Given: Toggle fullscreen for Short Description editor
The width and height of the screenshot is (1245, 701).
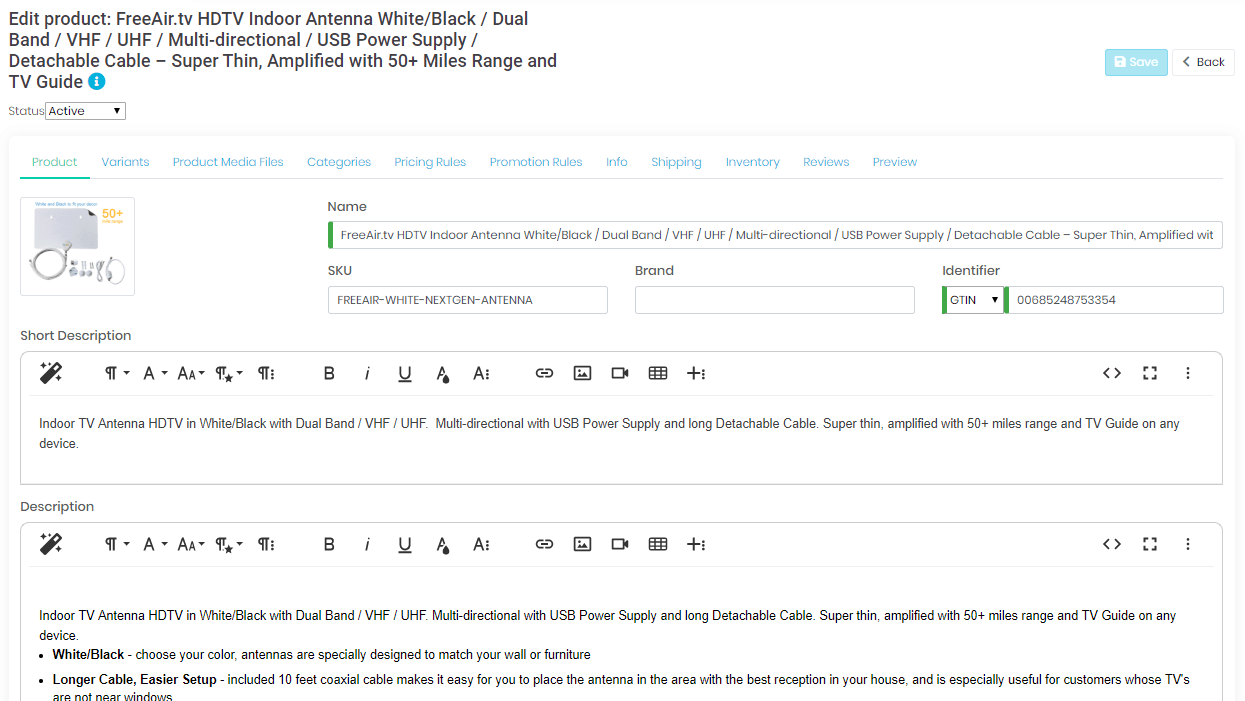Looking at the screenshot, I should tap(1150, 373).
